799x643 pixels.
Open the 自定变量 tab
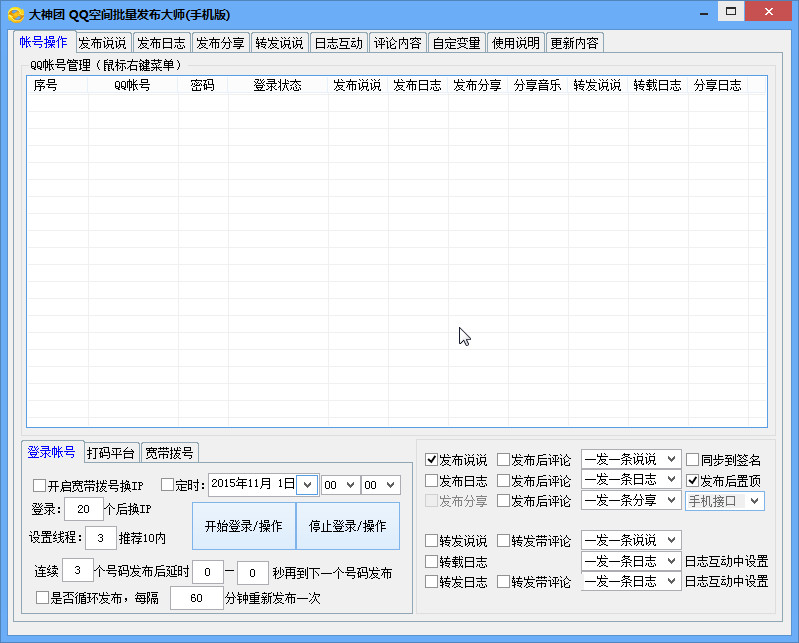tap(457, 43)
